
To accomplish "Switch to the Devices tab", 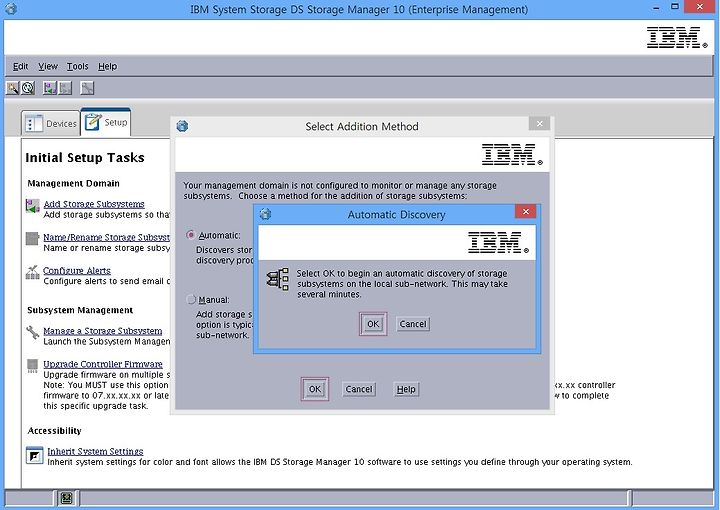I will coord(51,123).
